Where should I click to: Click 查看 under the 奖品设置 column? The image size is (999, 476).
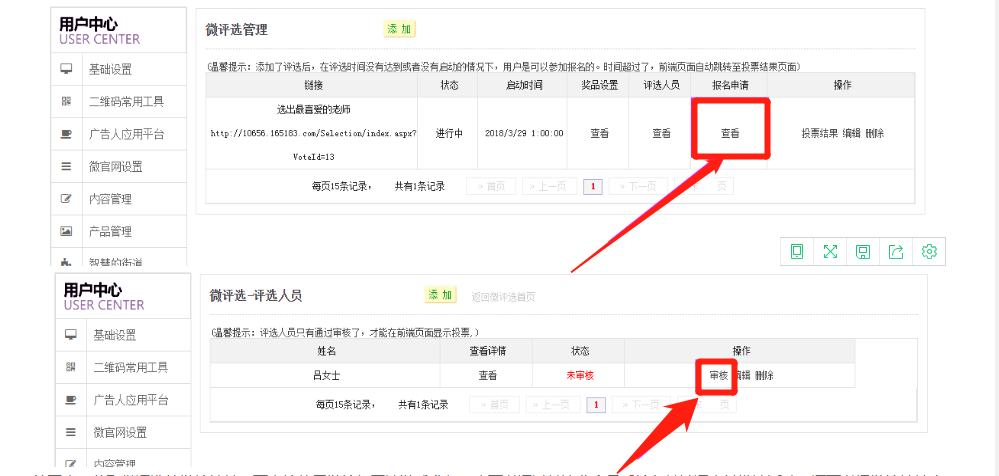click(599, 134)
